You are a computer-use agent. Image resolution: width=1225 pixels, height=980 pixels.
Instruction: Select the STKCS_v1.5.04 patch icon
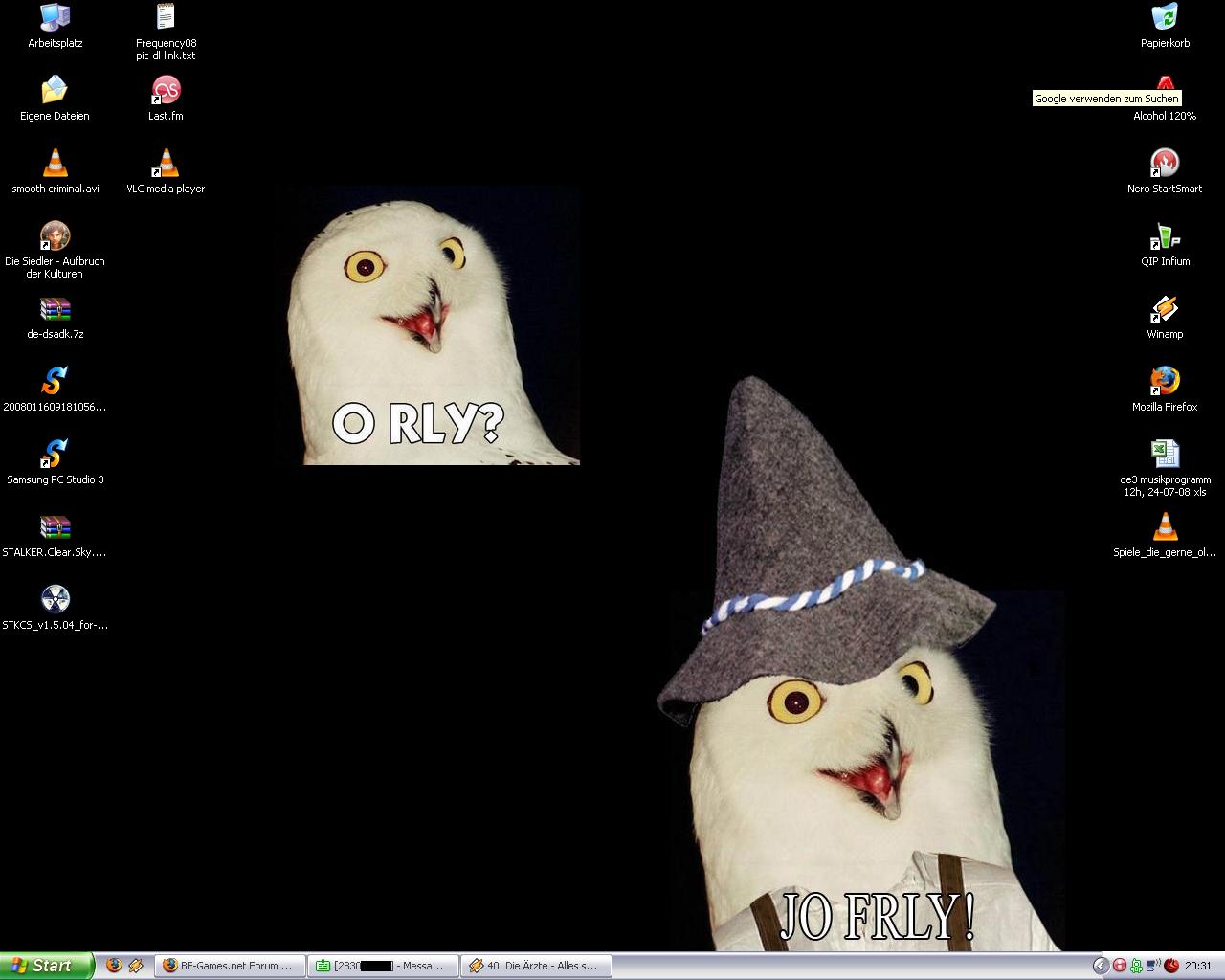(55, 608)
